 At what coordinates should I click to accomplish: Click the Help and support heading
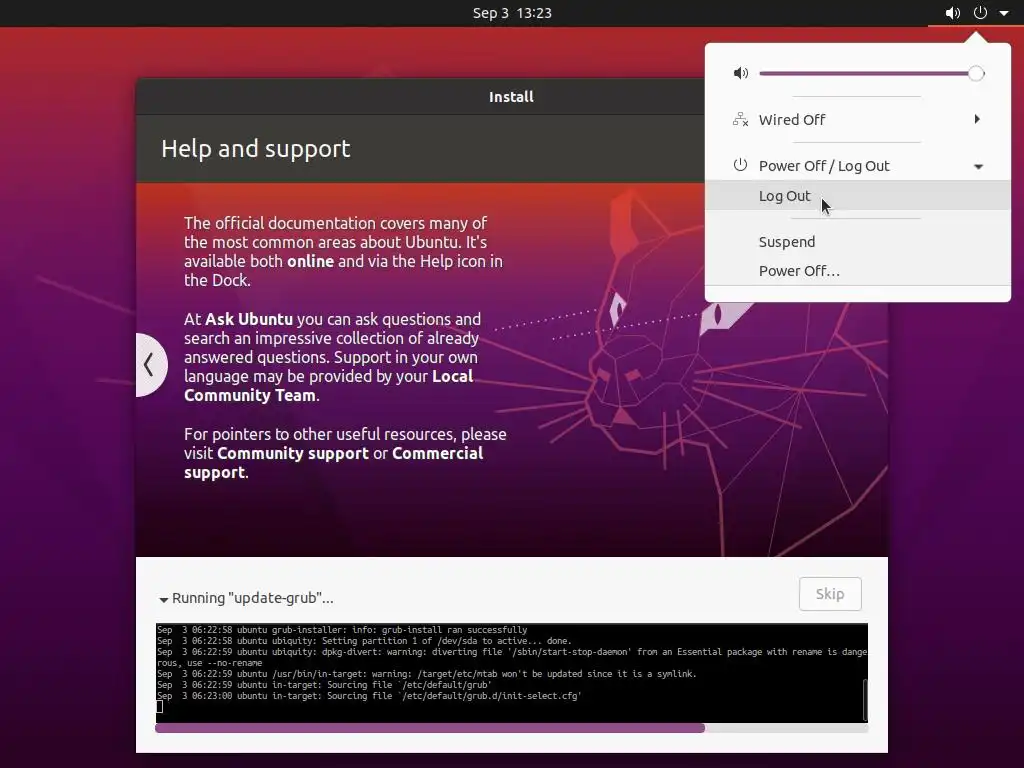tap(255, 148)
